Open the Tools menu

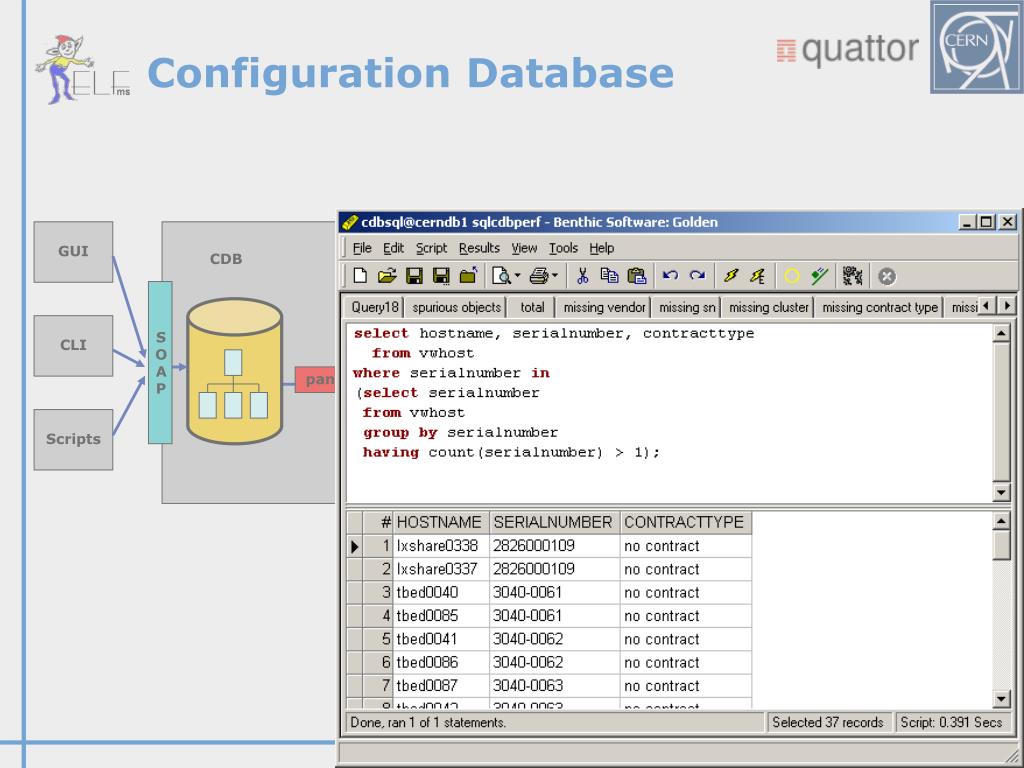click(563, 248)
